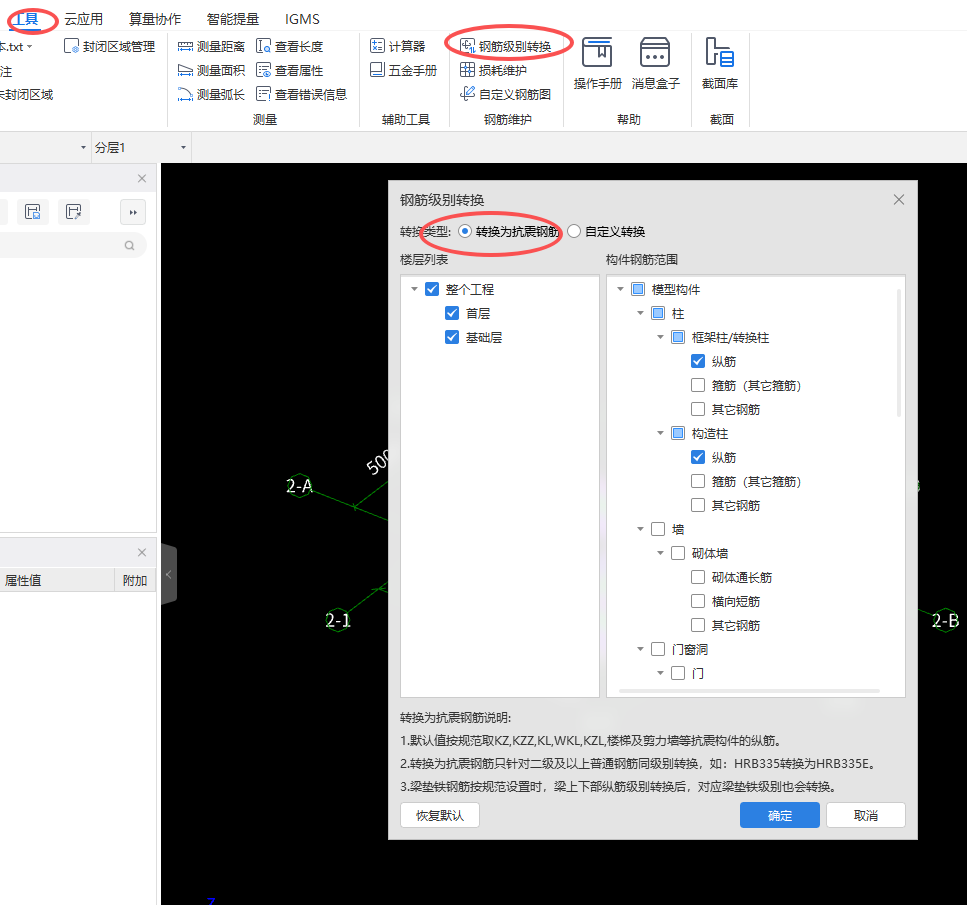Open the 截面库 section library
967x905 pixels.
tap(720, 64)
